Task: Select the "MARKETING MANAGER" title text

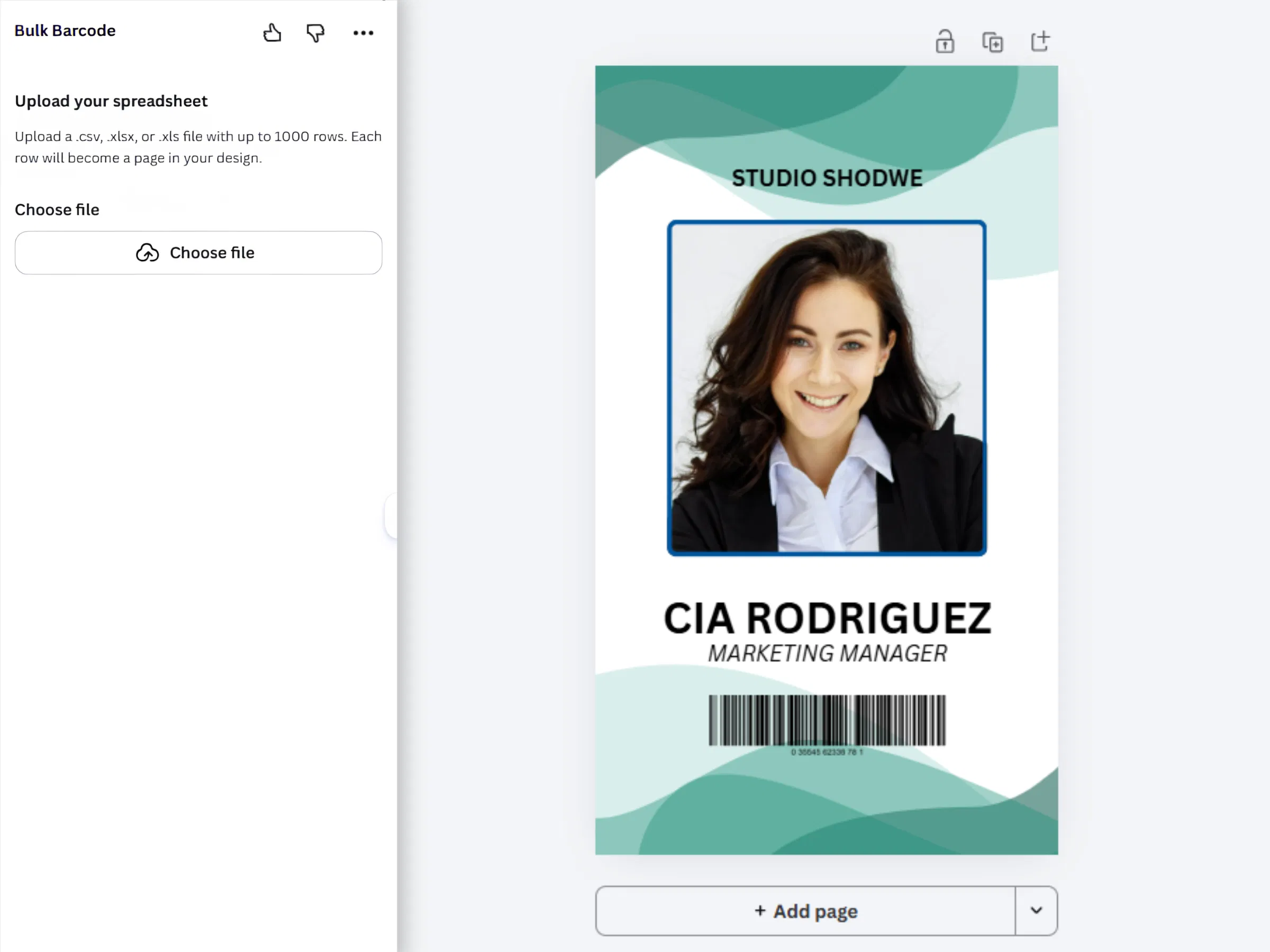Action: click(827, 654)
